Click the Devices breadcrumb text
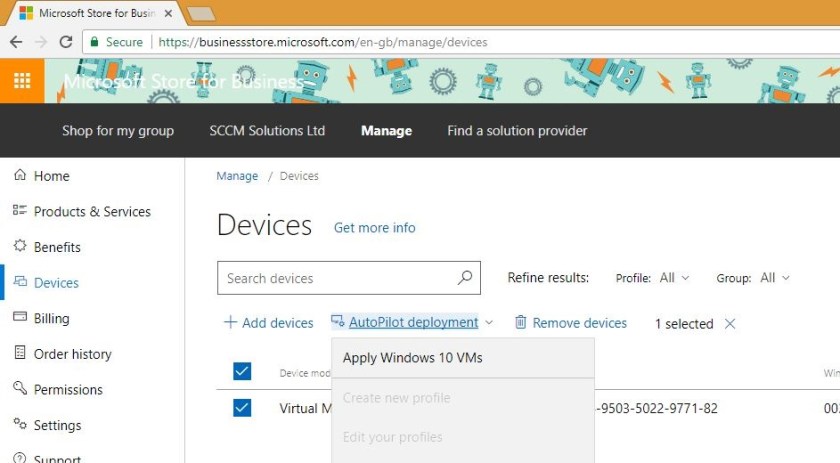The image size is (840, 463). [x=299, y=176]
